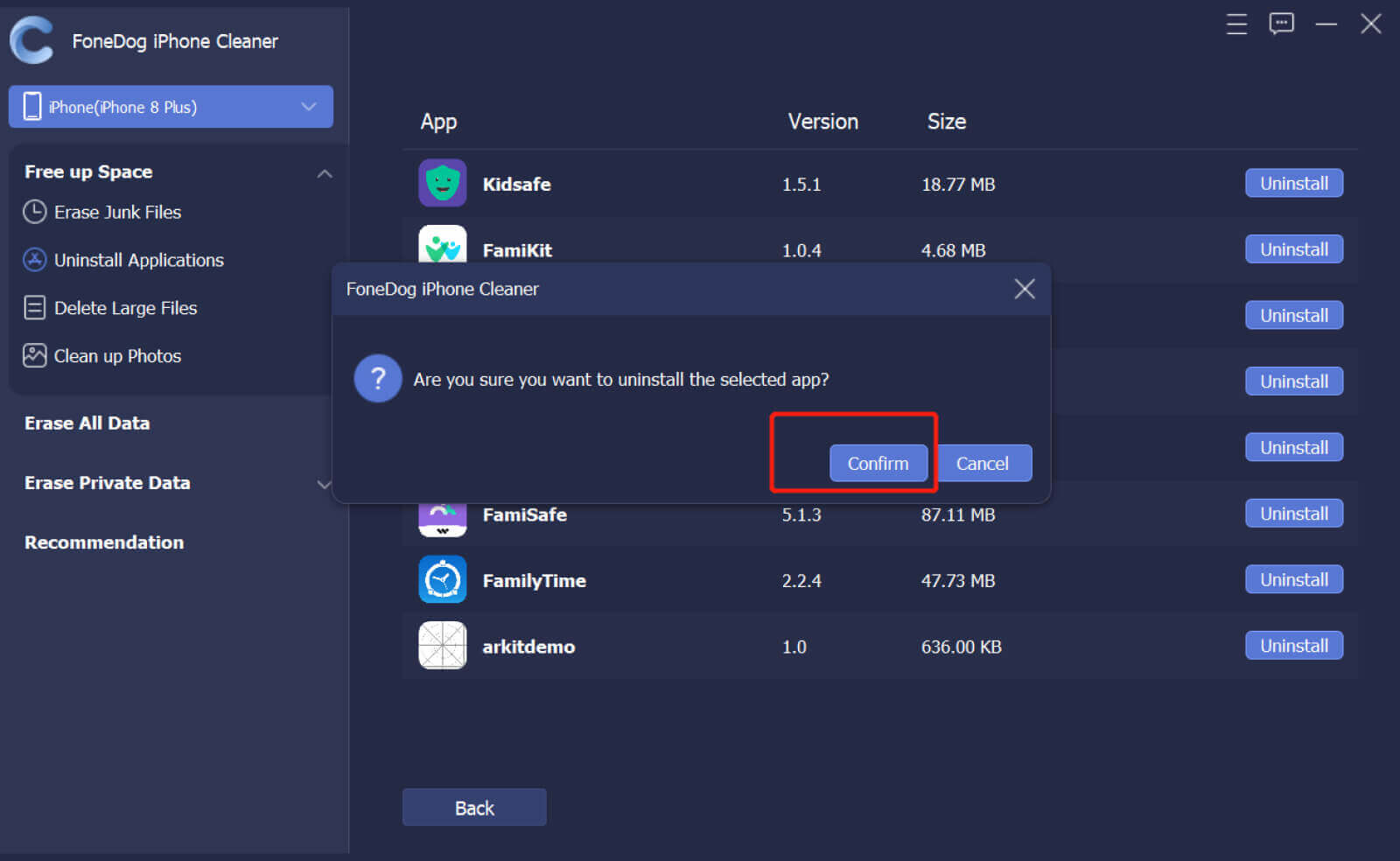The height and width of the screenshot is (861, 1400).
Task: Click the Kidsafe app icon
Action: [x=442, y=183]
